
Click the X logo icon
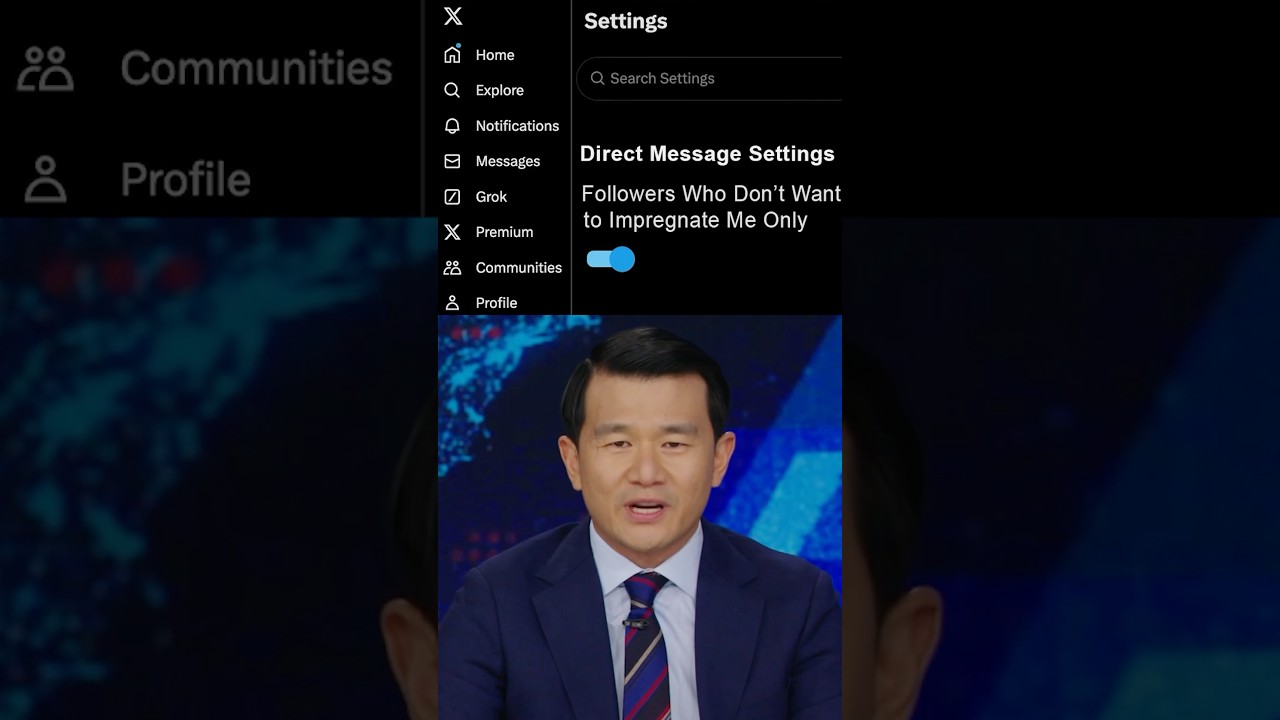453,16
